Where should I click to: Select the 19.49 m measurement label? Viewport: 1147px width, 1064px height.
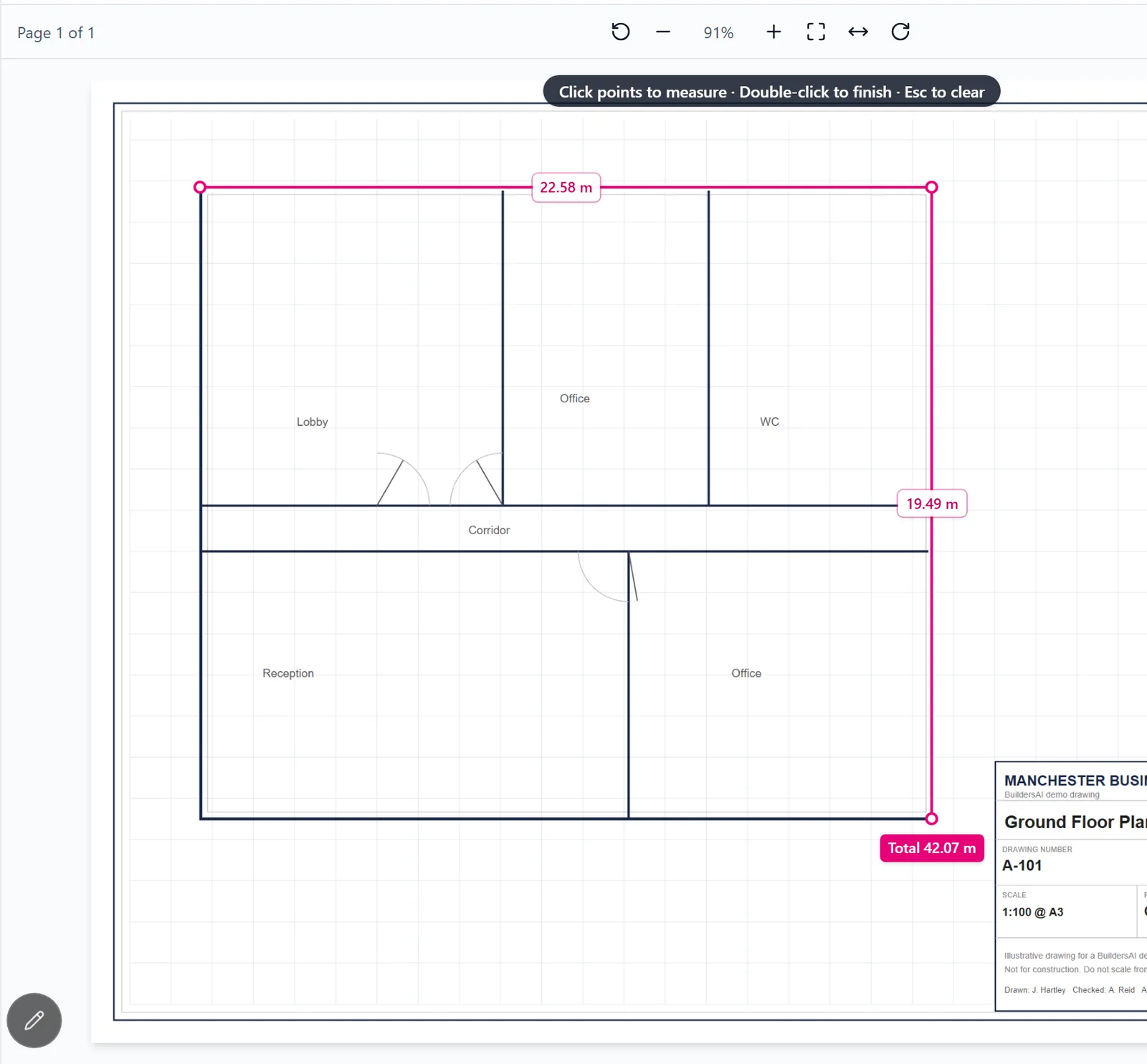pos(932,504)
